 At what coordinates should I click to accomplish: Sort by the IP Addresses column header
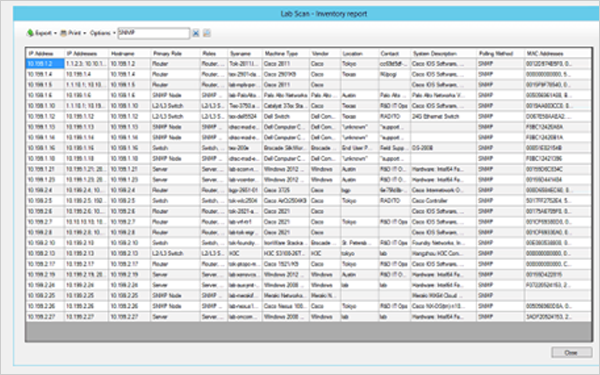click(86, 54)
